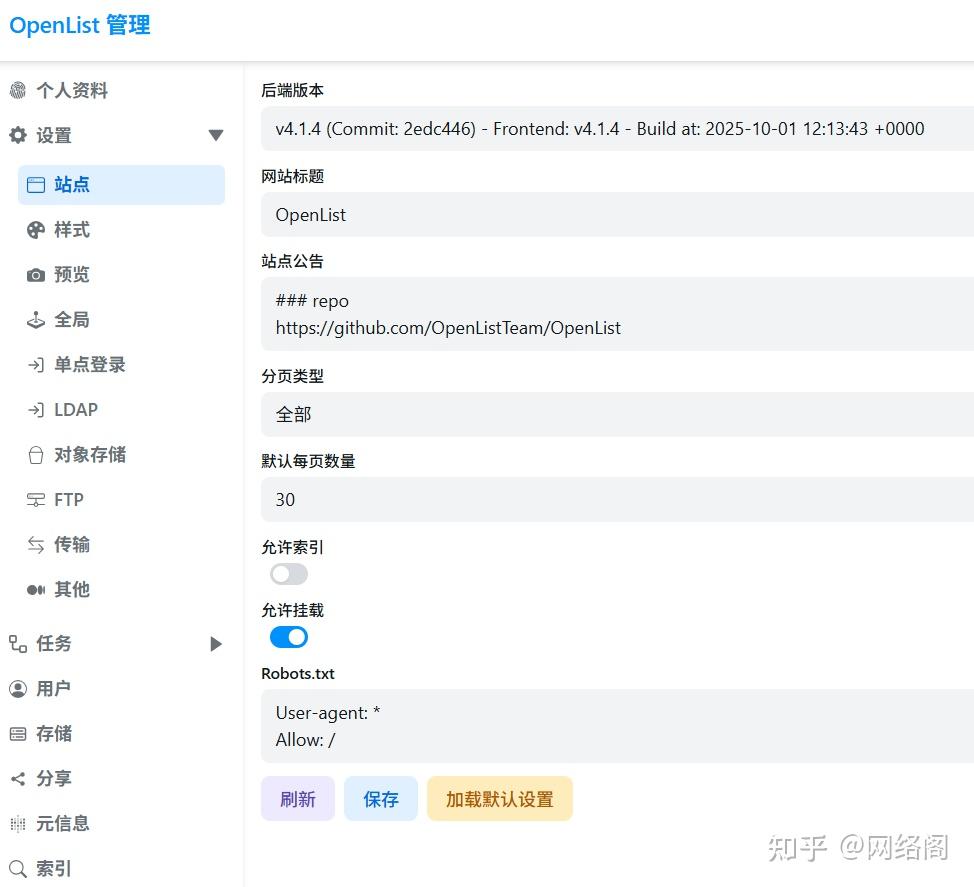Switch to the 站点 settings tab
Image resolution: width=974 pixels, height=887 pixels.
click(x=70, y=184)
